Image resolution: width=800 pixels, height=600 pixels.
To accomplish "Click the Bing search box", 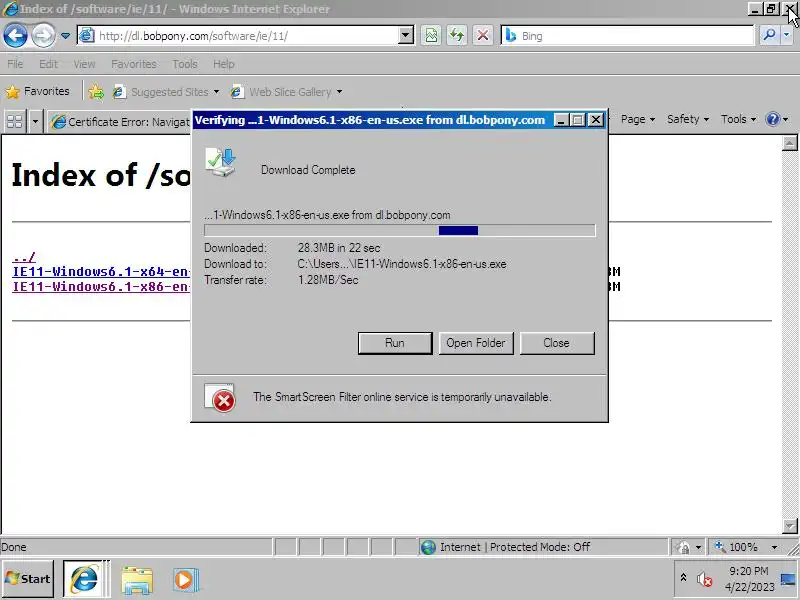I will [x=628, y=36].
